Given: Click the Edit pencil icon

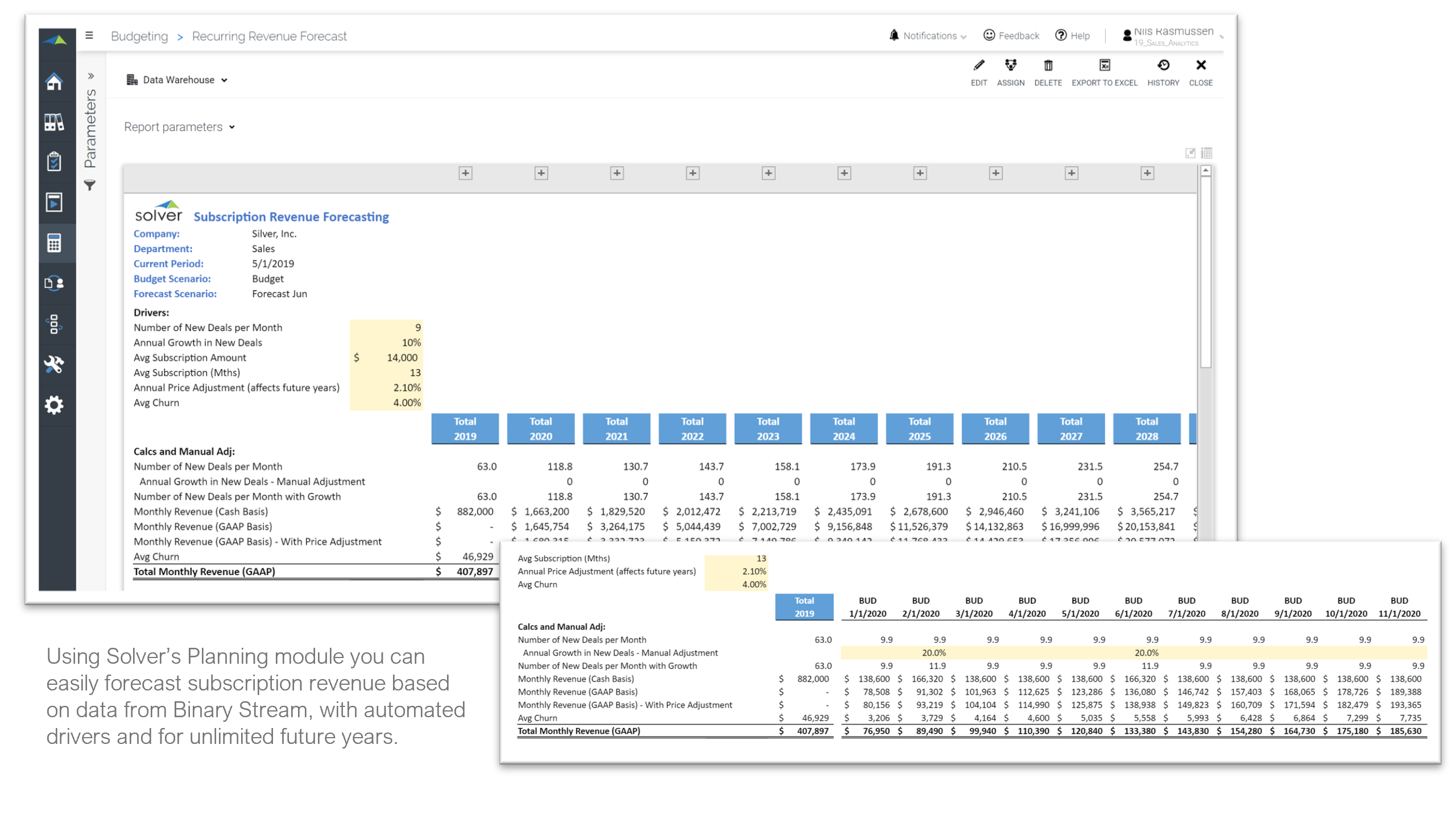Looking at the screenshot, I should click(978, 66).
